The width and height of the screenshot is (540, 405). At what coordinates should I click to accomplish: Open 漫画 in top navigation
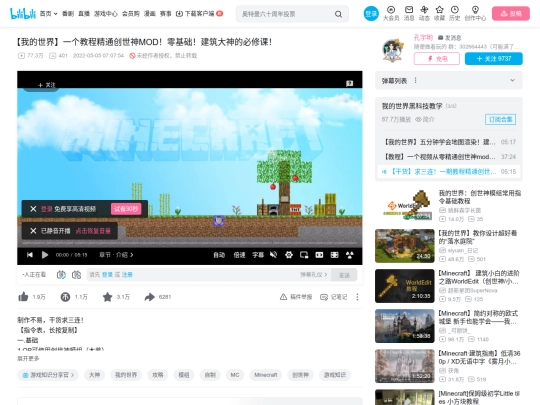[149, 14]
